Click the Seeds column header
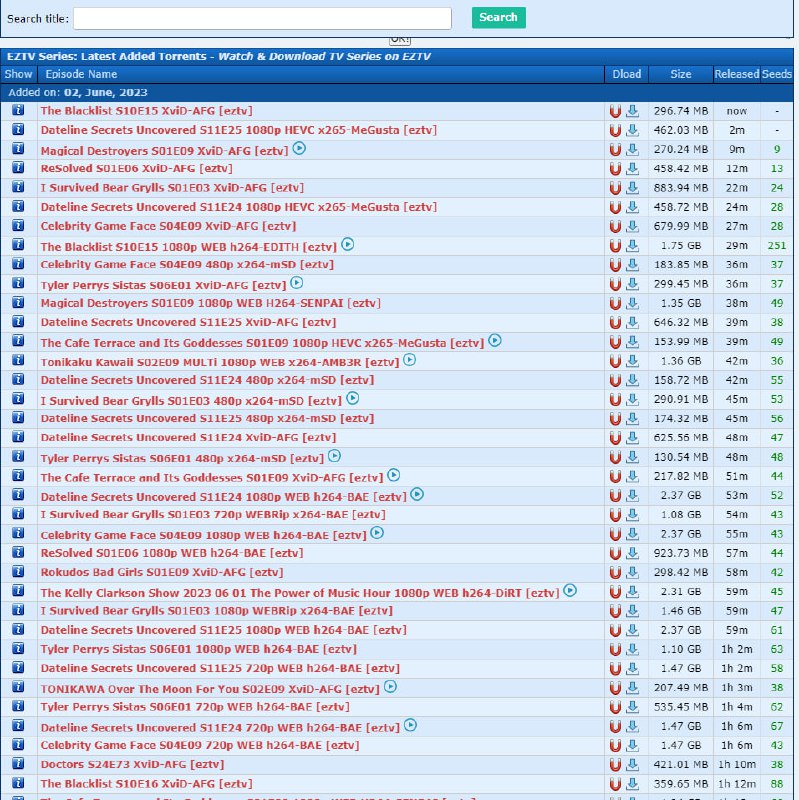 point(777,74)
